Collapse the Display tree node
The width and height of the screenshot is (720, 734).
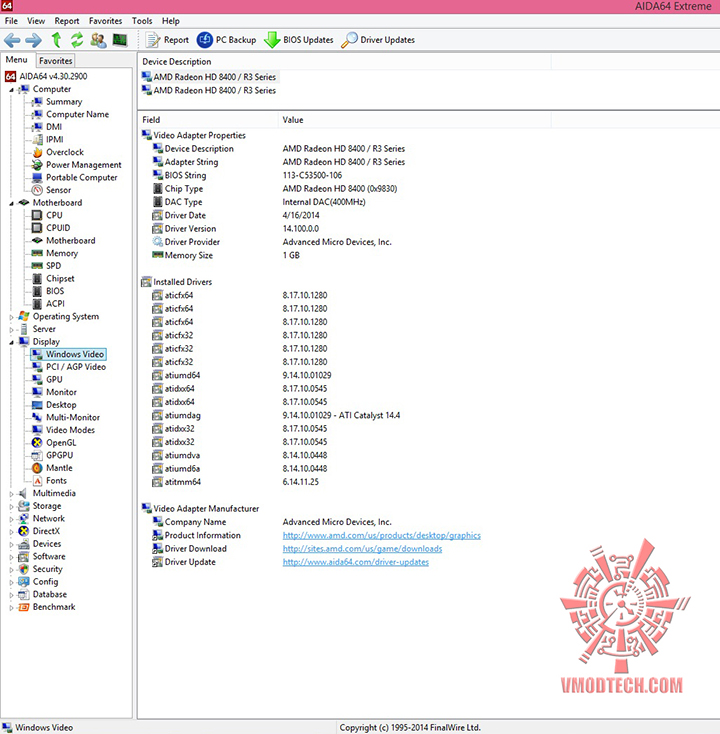point(12,343)
